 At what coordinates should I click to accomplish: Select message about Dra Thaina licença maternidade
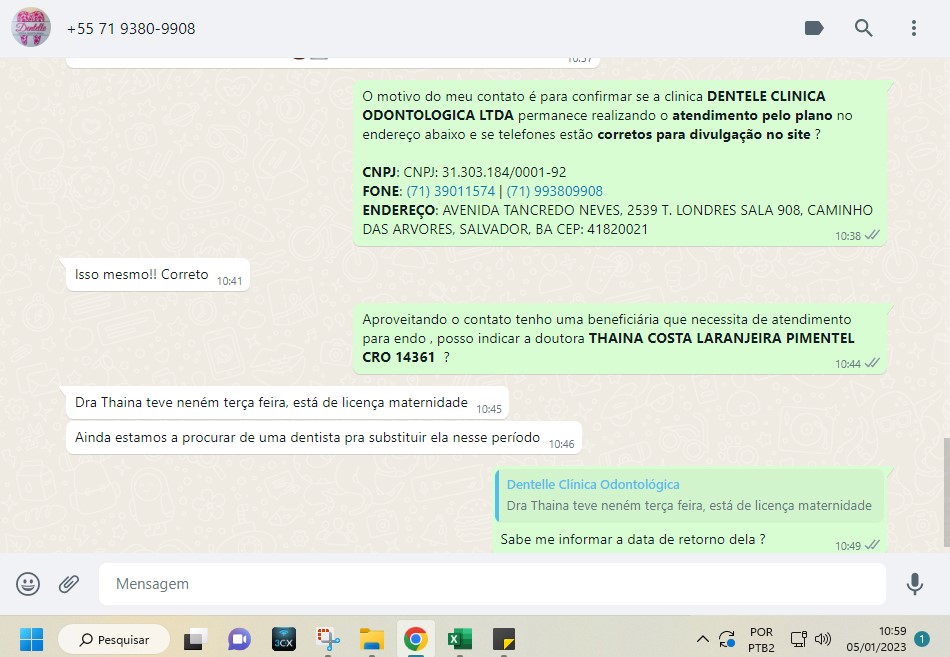point(287,402)
